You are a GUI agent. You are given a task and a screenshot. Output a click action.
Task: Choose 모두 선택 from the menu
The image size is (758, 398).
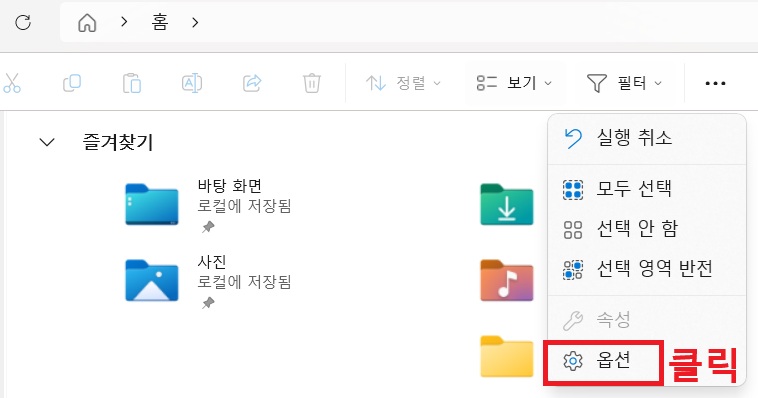[x=647, y=189]
